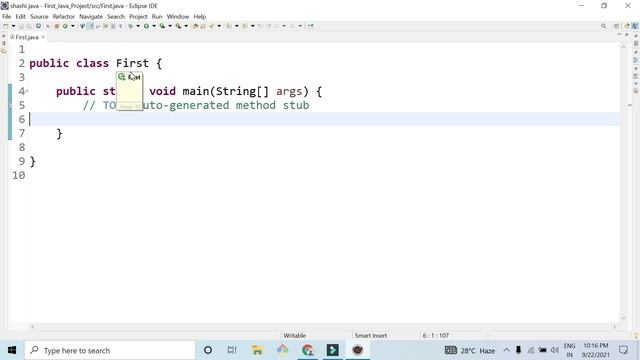Open the Windows Start menu
The width and height of the screenshot is (640, 360).
point(12,350)
